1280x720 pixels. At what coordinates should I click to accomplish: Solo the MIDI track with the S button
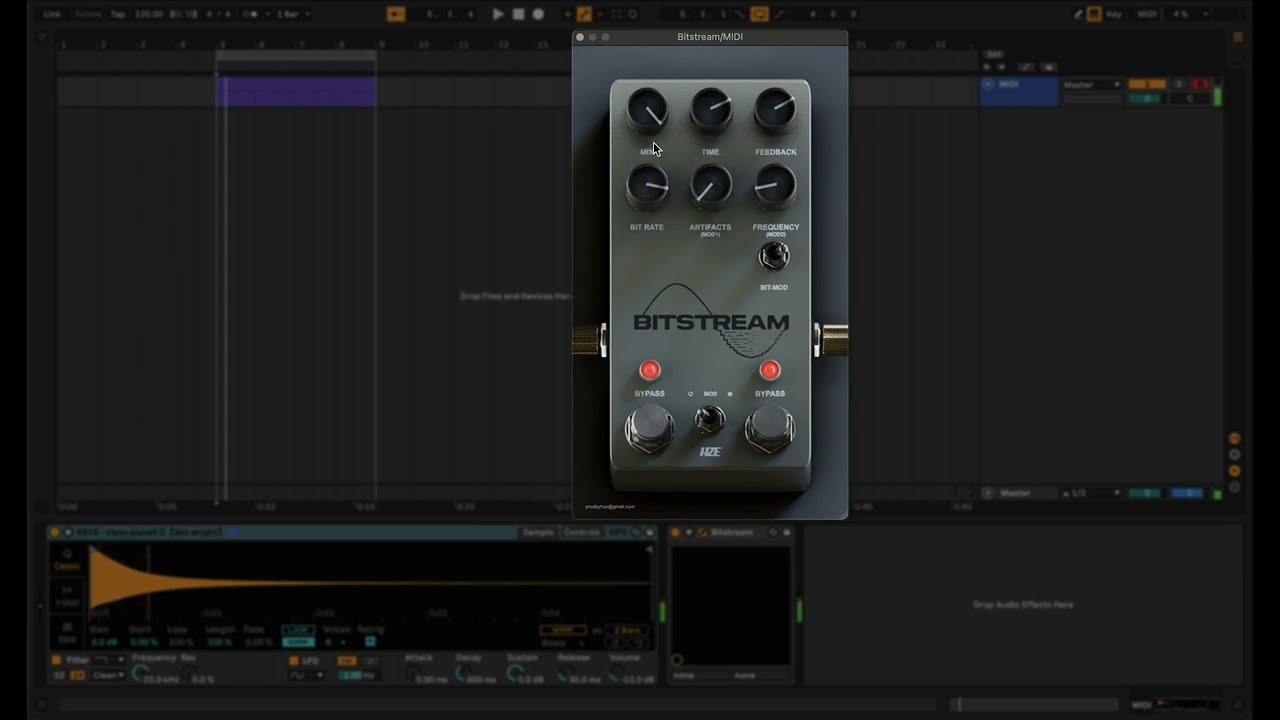click(x=1180, y=85)
